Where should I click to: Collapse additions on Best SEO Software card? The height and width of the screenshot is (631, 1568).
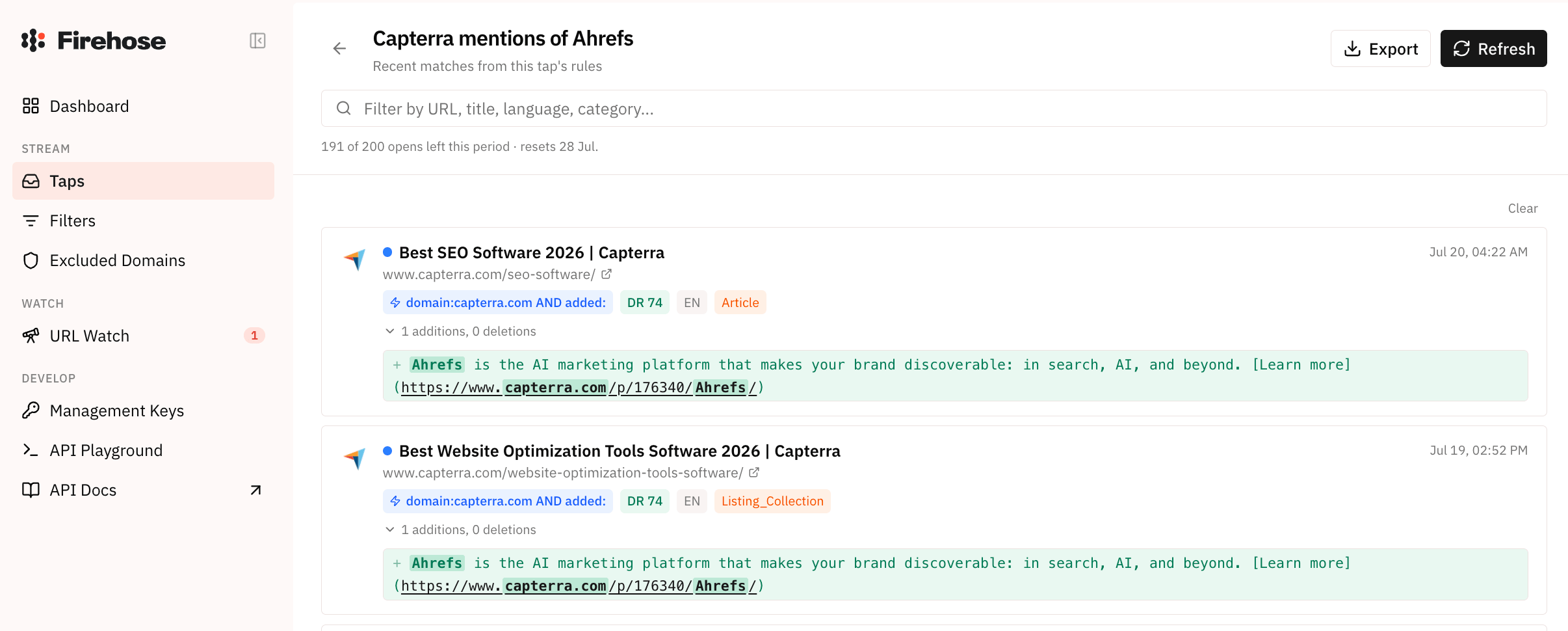point(461,331)
